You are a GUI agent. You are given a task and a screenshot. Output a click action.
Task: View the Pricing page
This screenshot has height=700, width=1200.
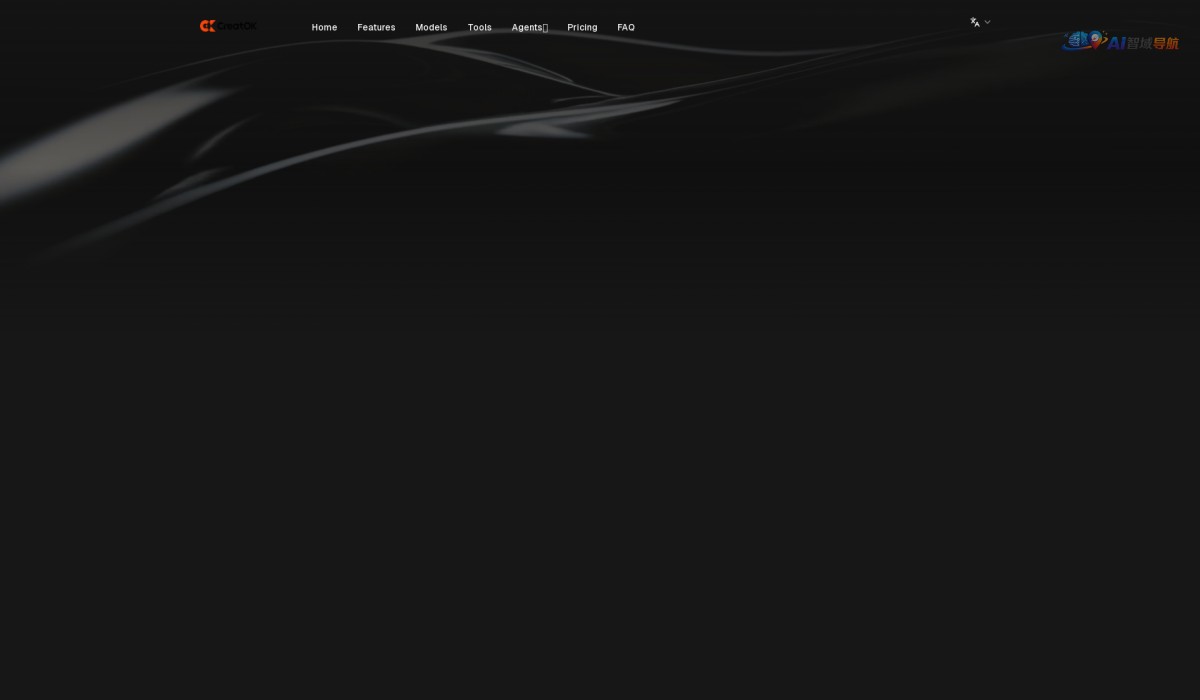pyautogui.click(x=582, y=27)
